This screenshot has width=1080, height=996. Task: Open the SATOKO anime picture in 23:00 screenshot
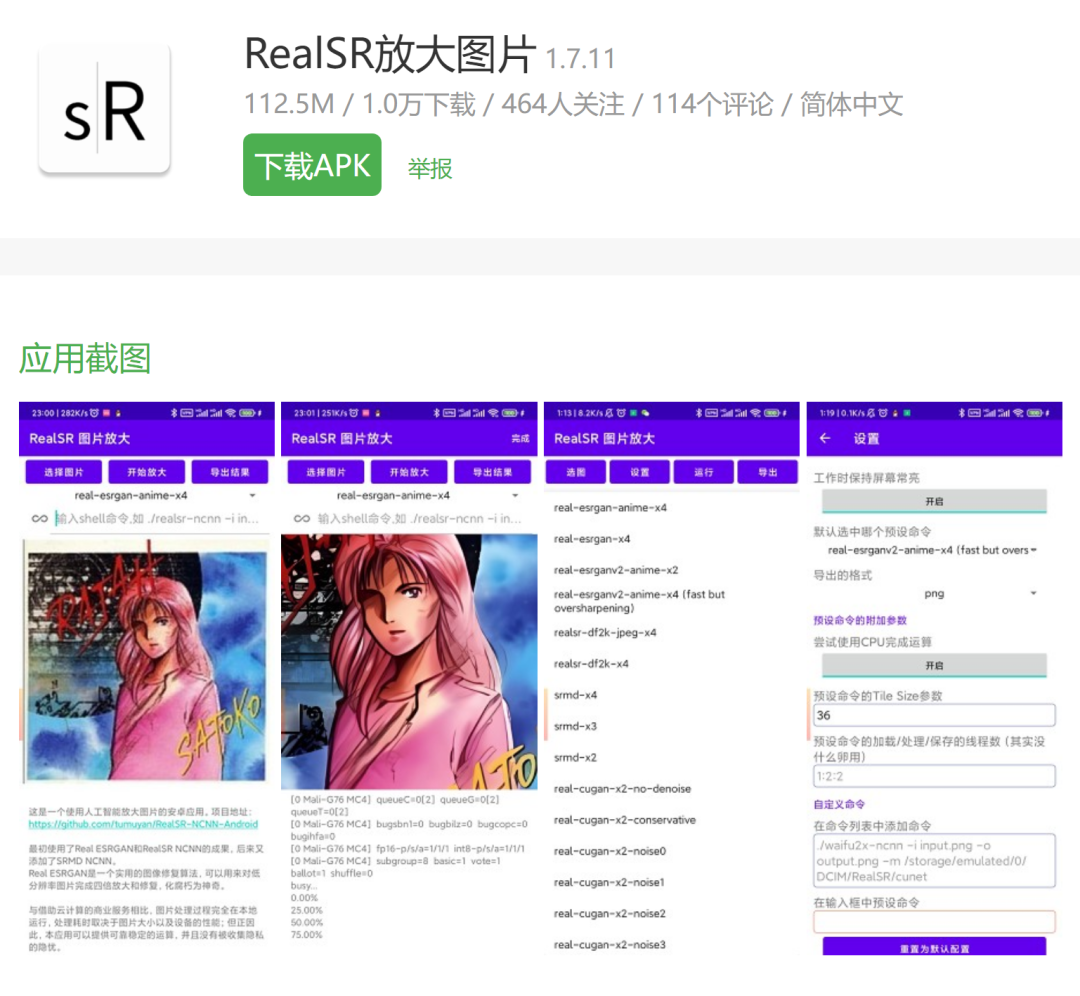click(x=146, y=661)
